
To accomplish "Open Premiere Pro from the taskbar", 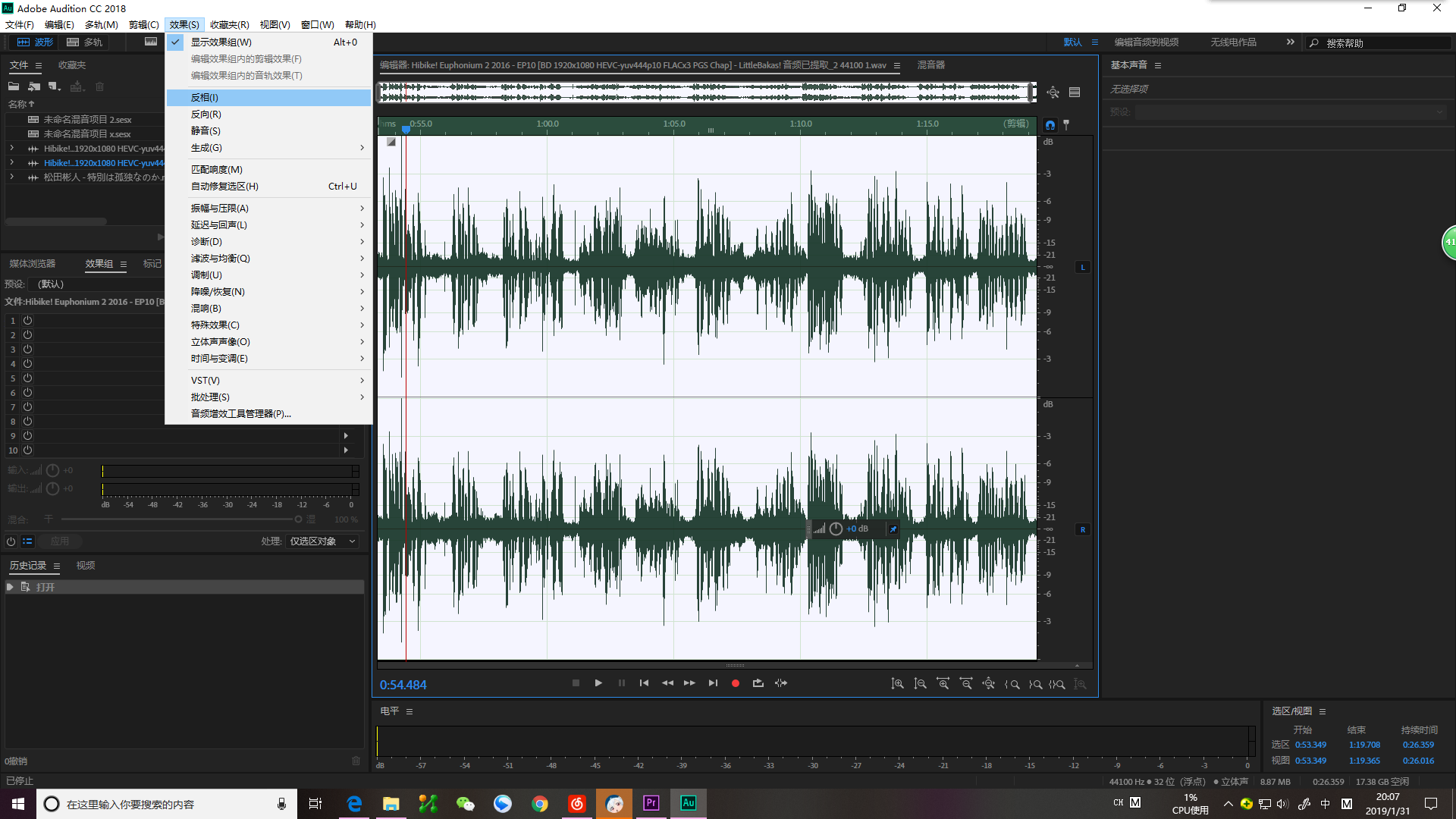I will point(651,803).
